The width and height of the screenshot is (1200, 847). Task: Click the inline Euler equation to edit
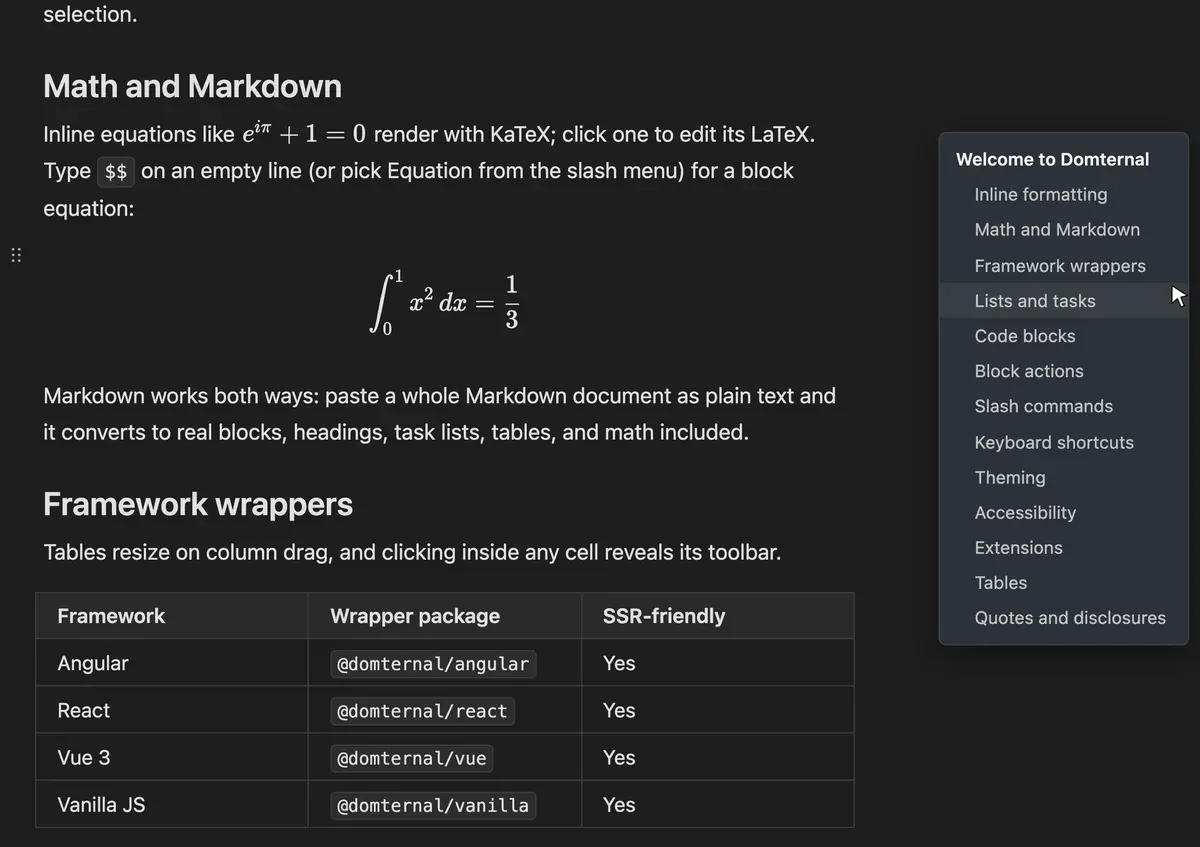point(304,132)
